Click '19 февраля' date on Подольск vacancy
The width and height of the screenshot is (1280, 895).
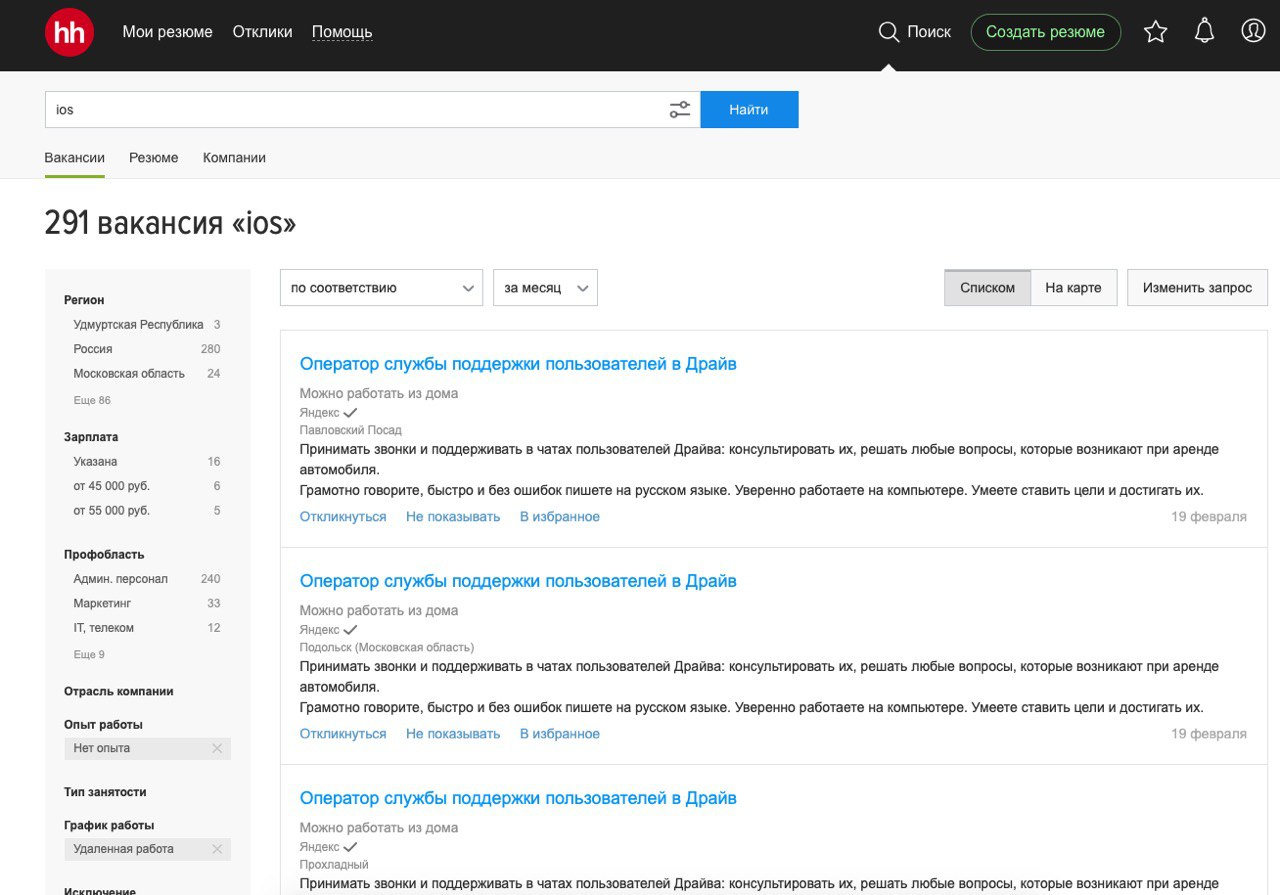coord(1209,734)
